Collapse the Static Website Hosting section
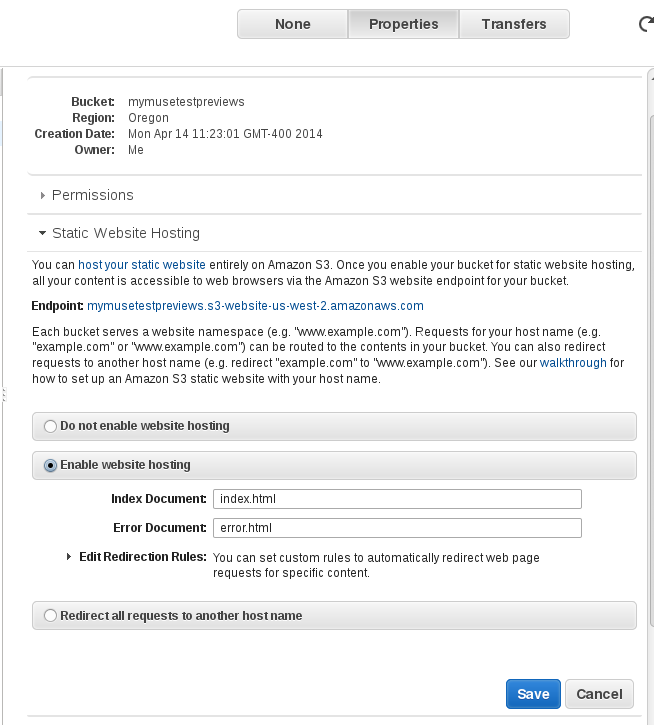Image resolution: width=654 pixels, height=725 pixels. [43, 233]
